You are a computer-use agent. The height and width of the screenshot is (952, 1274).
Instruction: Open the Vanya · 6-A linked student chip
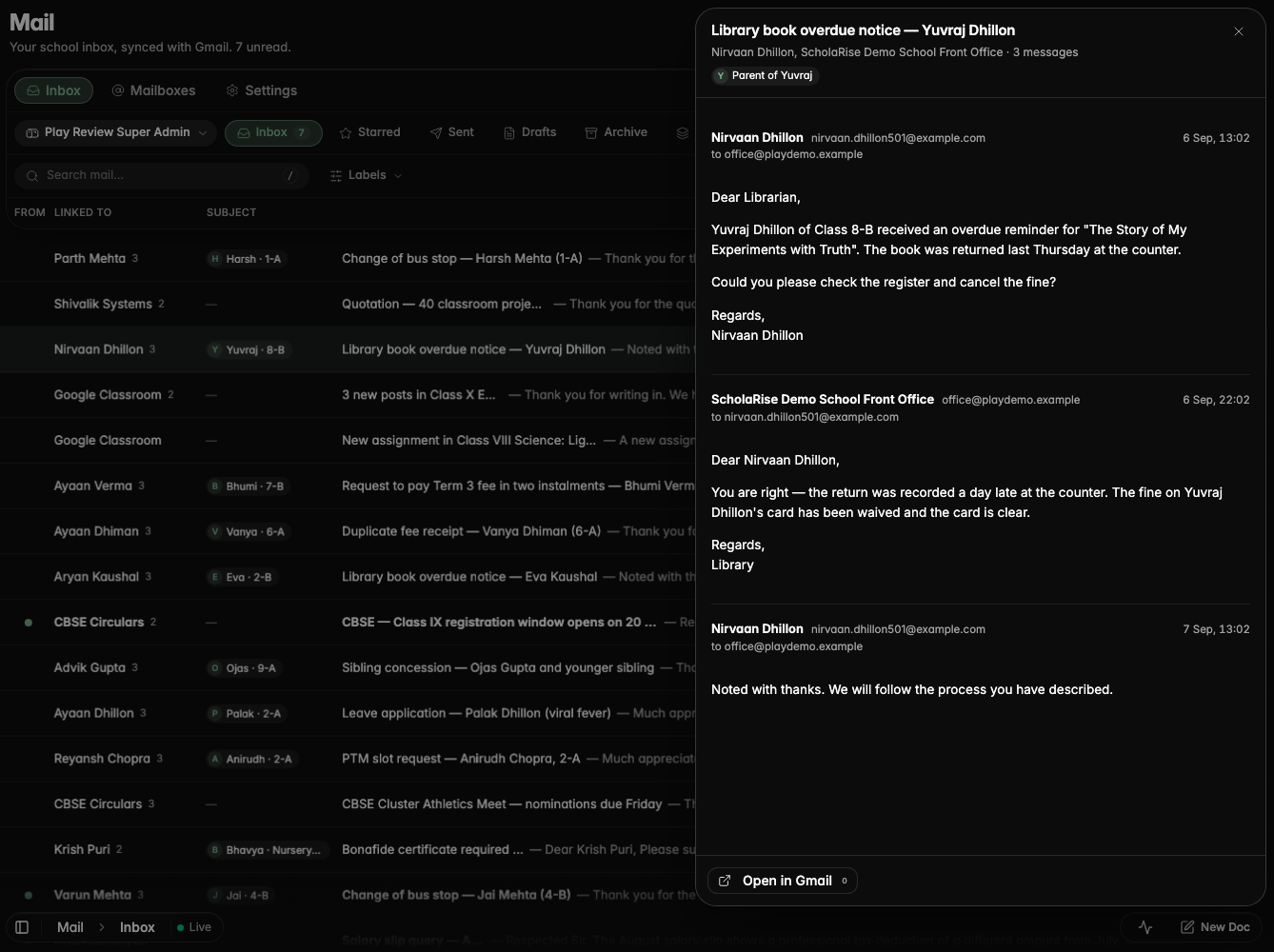(248, 532)
